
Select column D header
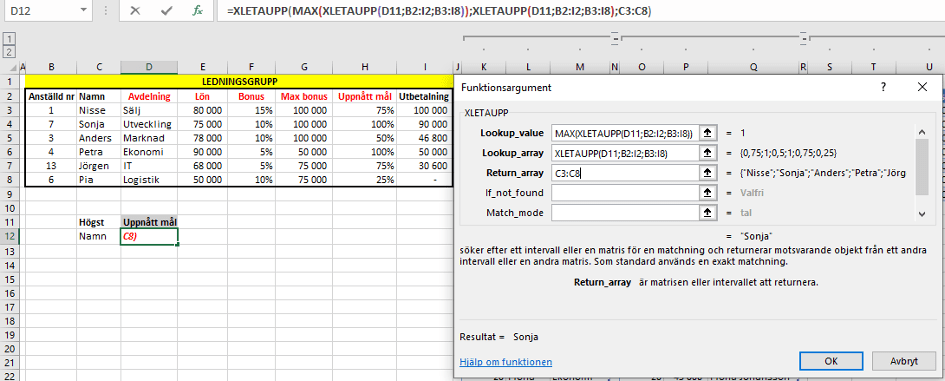click(149, 67)
